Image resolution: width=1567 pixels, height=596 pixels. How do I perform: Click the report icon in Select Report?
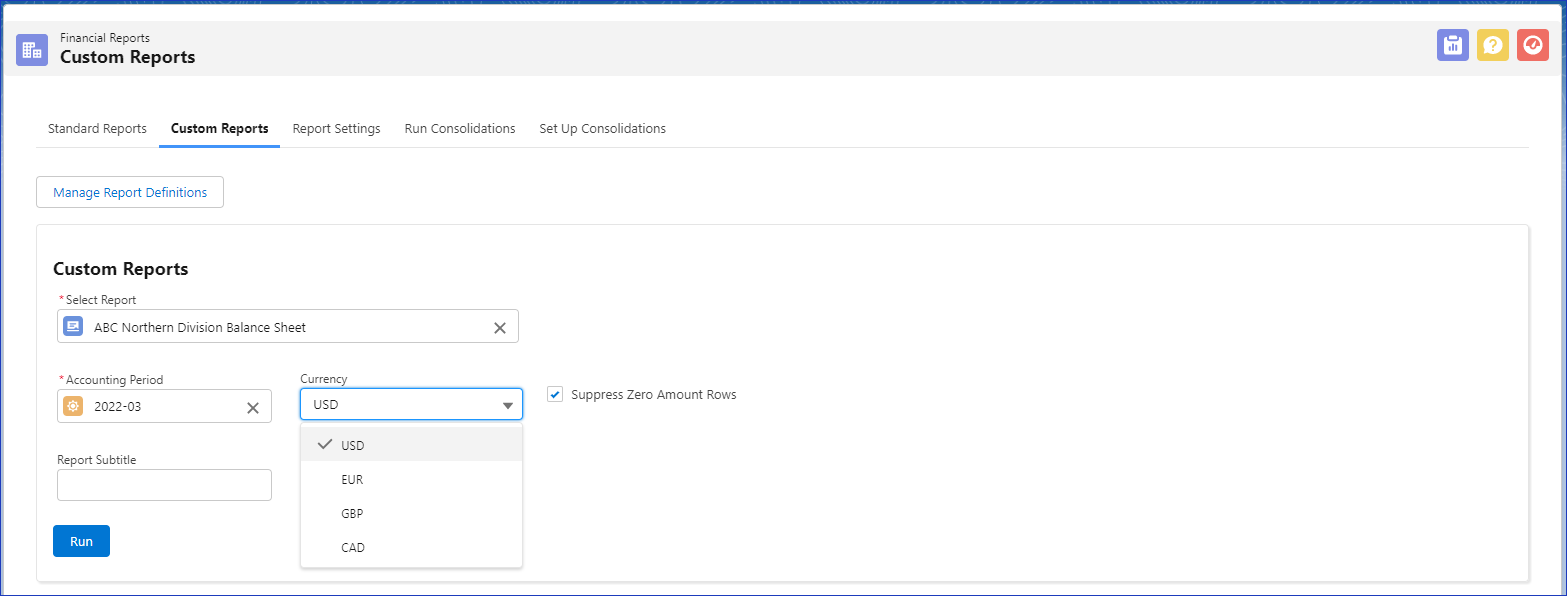73,327
